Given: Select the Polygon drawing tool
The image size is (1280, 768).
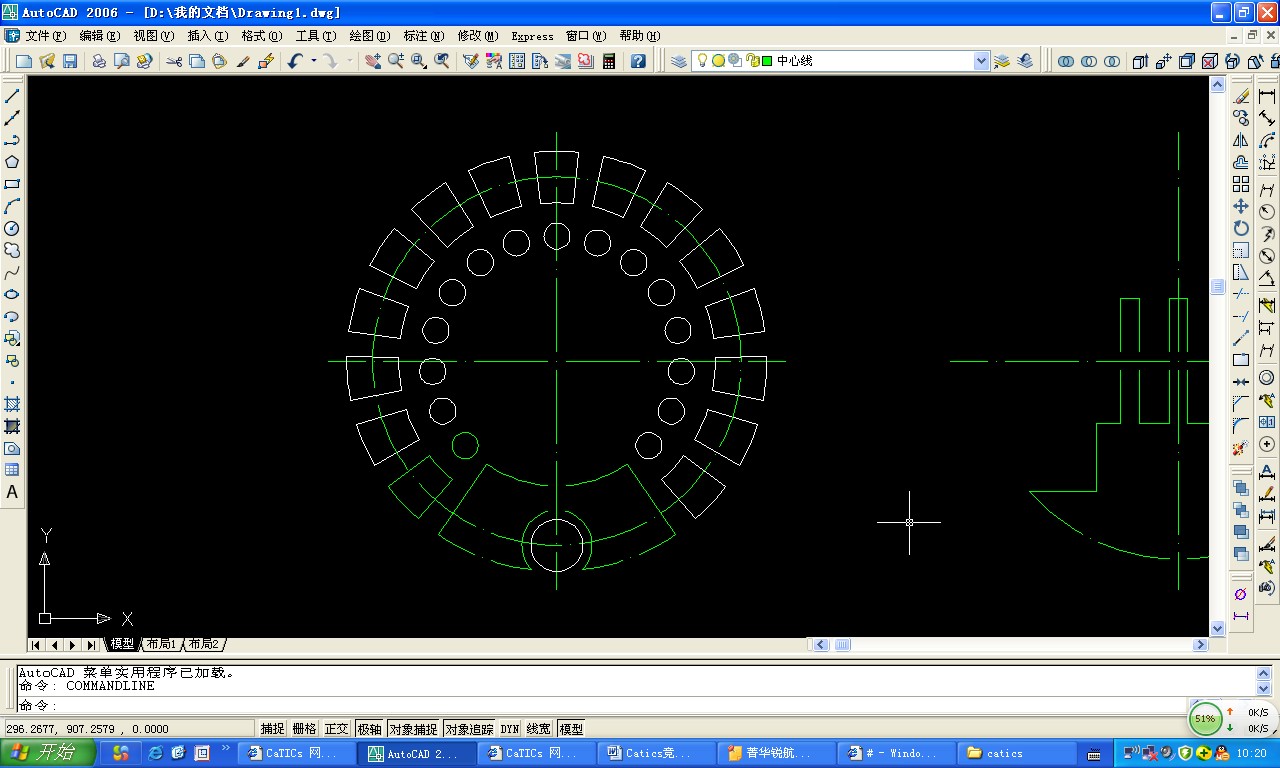Looking at the screenshot, I should tap(12, 162).
